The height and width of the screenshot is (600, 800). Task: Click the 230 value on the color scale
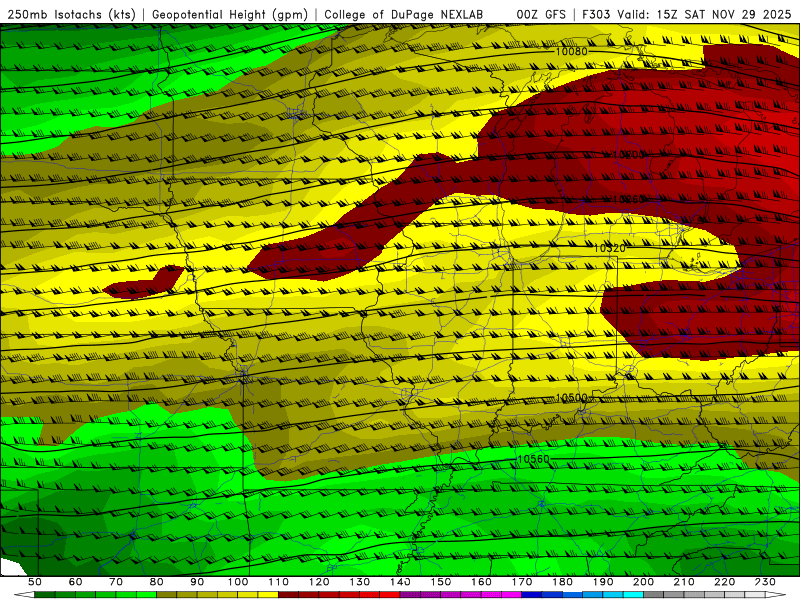tap(765, 582)
